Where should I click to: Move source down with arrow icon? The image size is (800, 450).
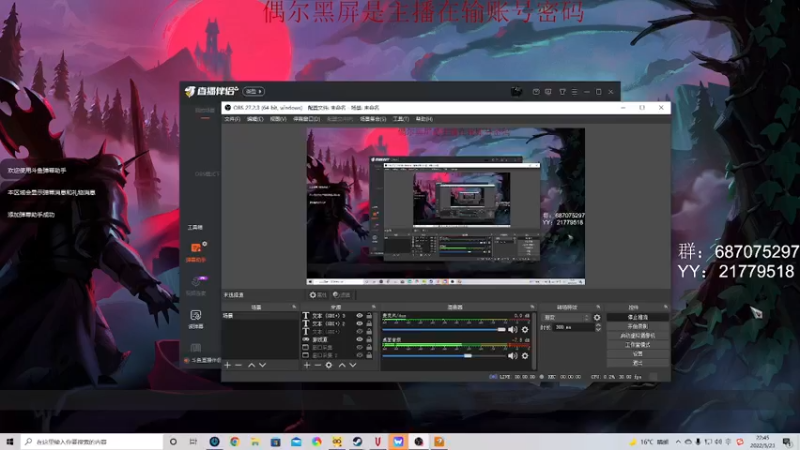353,365
